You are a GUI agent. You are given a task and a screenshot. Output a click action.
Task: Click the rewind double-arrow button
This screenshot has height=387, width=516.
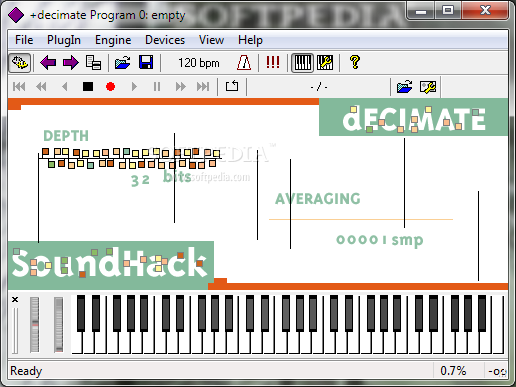pyautogui.click(x=41, y=87)
